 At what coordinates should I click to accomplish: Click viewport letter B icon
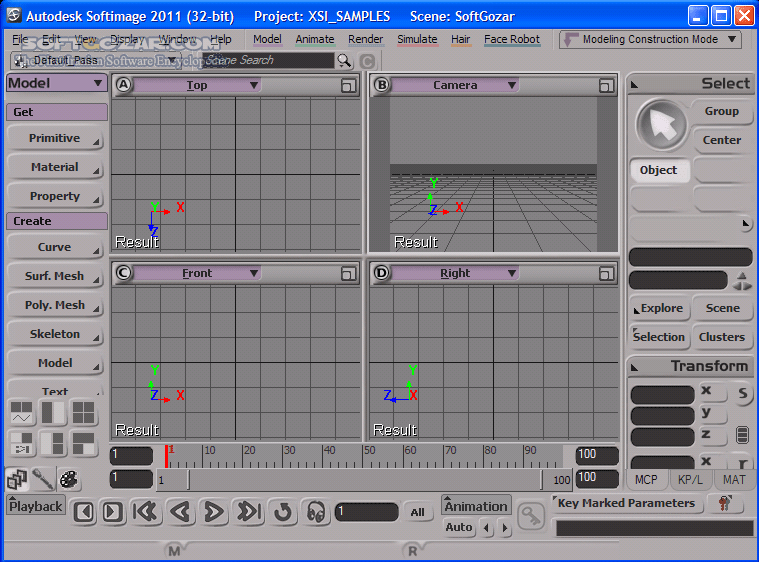tap(381, 85)
